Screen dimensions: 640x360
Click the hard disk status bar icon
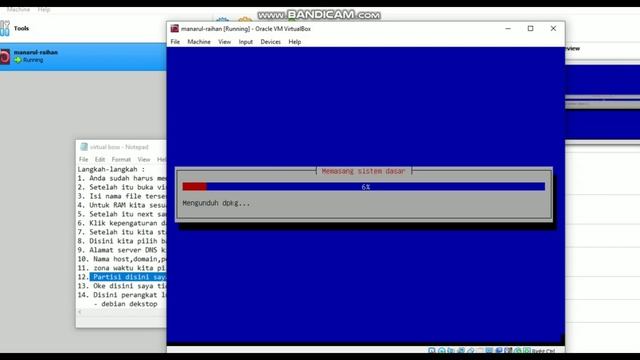coord(431,351)
